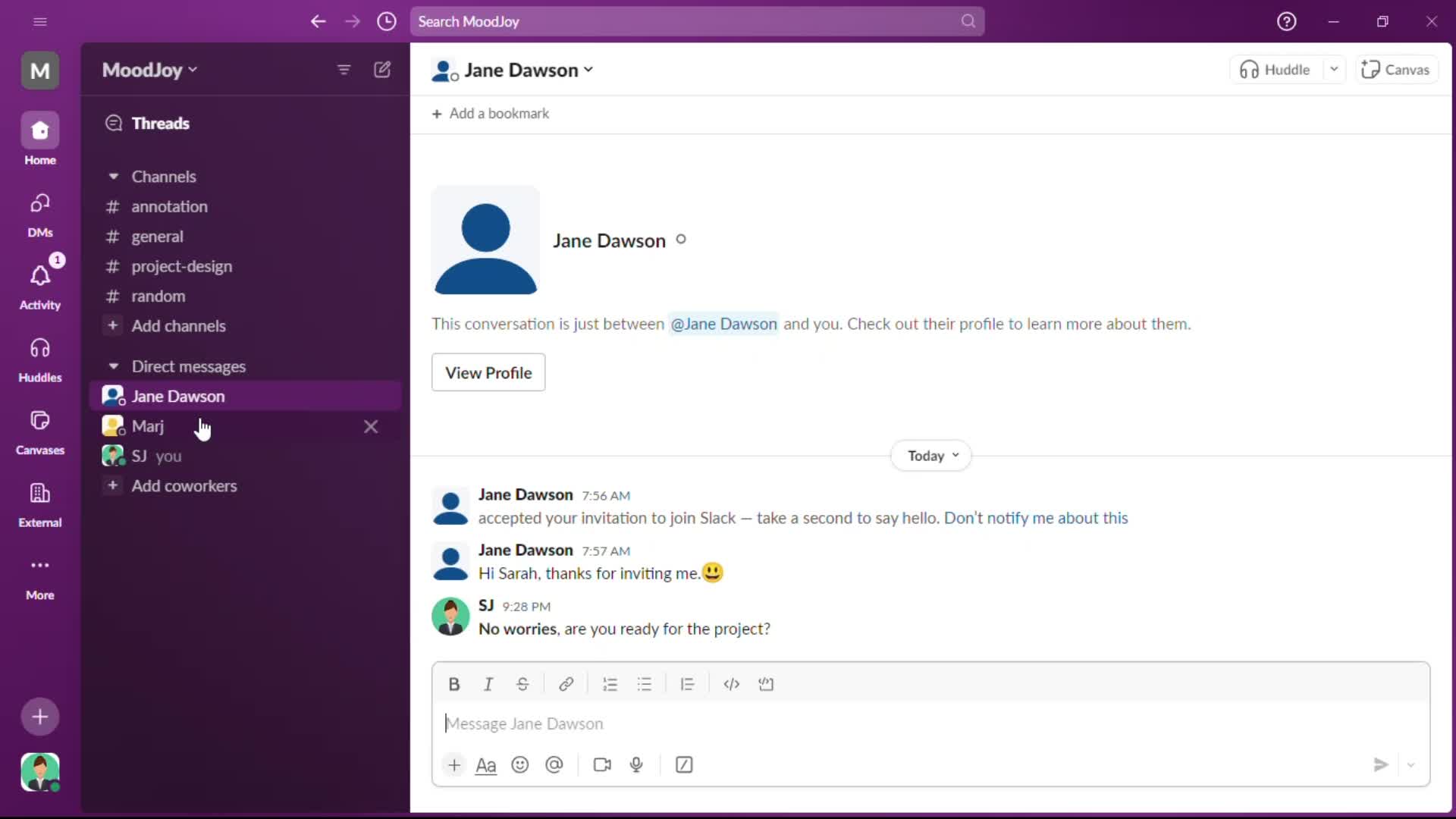Insert a link with link icon

[x=566, y=684]
